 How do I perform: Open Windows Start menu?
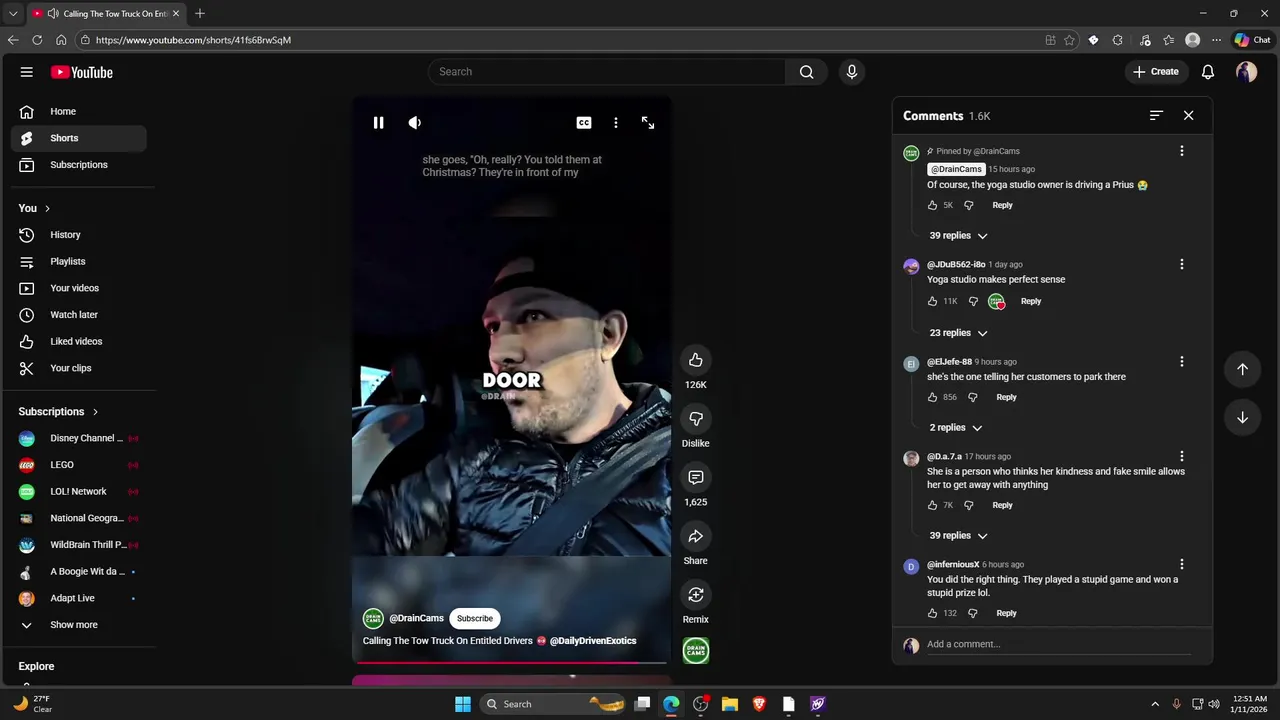tap(463, 704)
